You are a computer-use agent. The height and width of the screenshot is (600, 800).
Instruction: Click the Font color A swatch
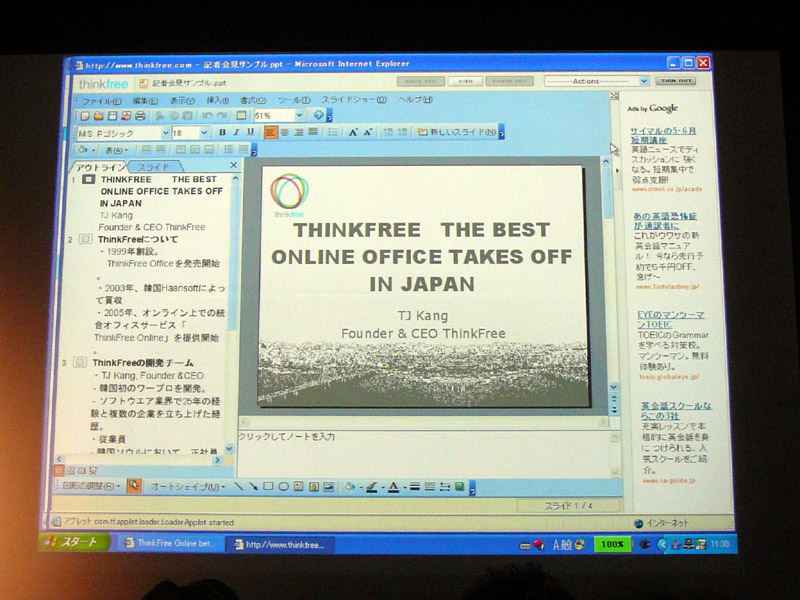393,487
